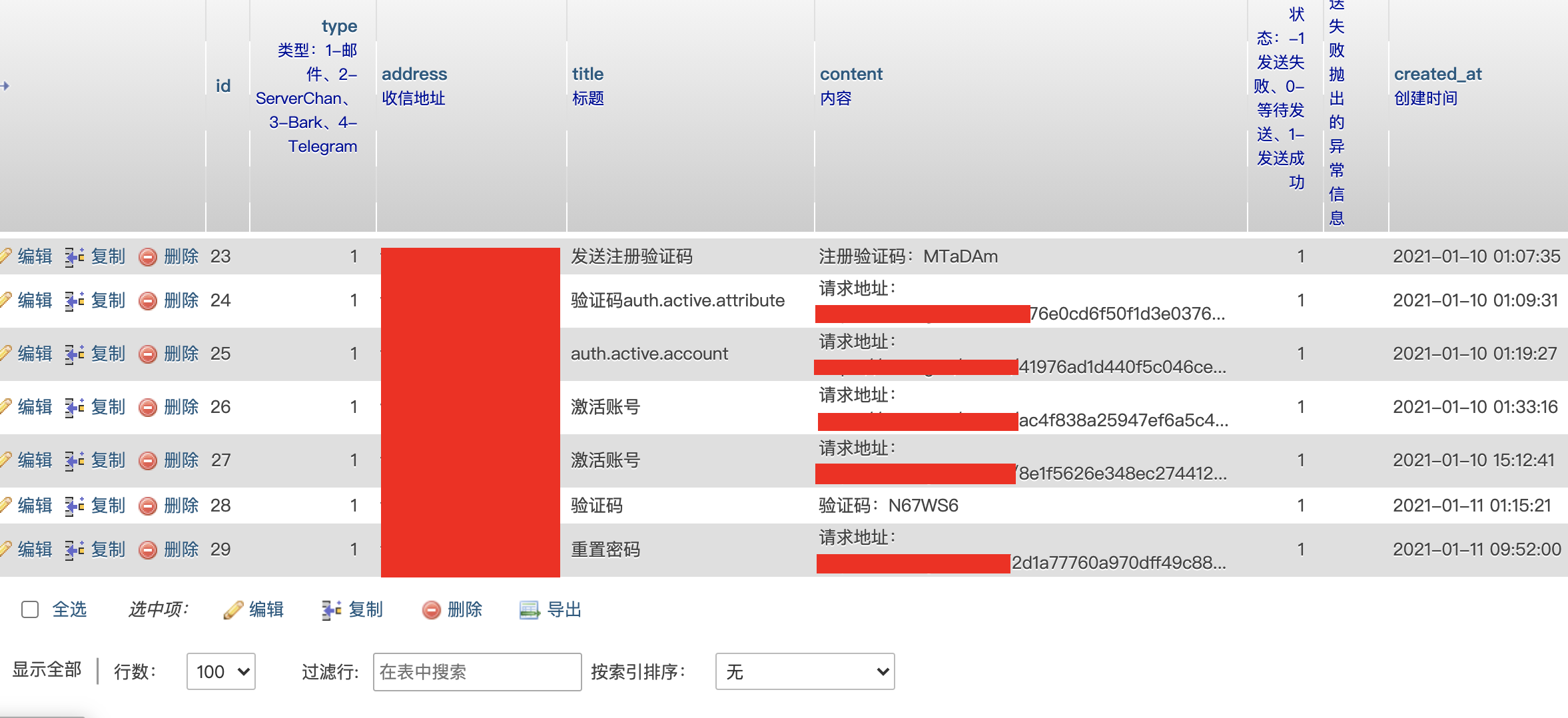This screenshot has width=1568, height=718.
Task: Click the bottom bar red delete icon
Action: 432,609
